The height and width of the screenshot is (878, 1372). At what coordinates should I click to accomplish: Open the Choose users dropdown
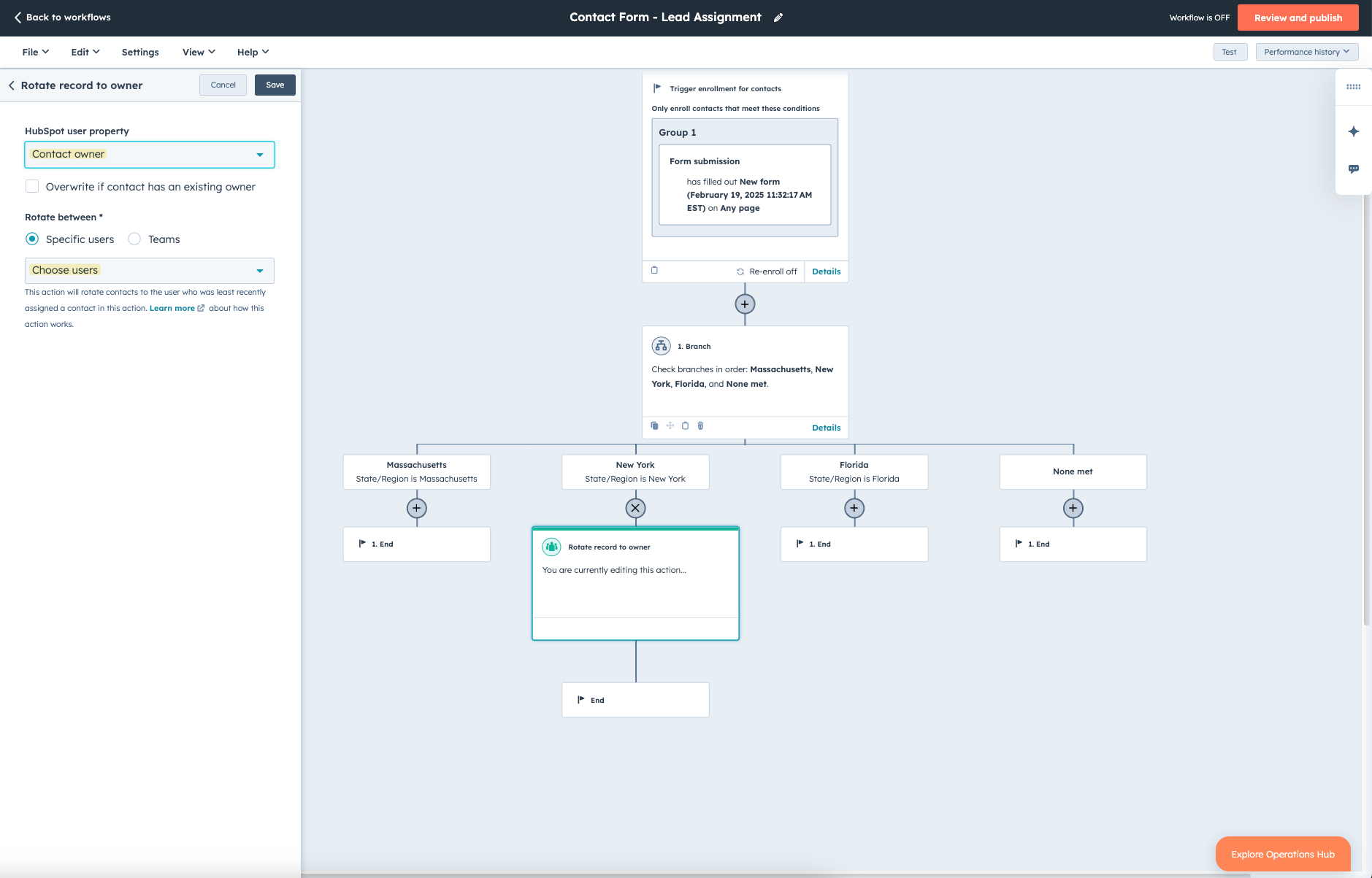(150, 271)
